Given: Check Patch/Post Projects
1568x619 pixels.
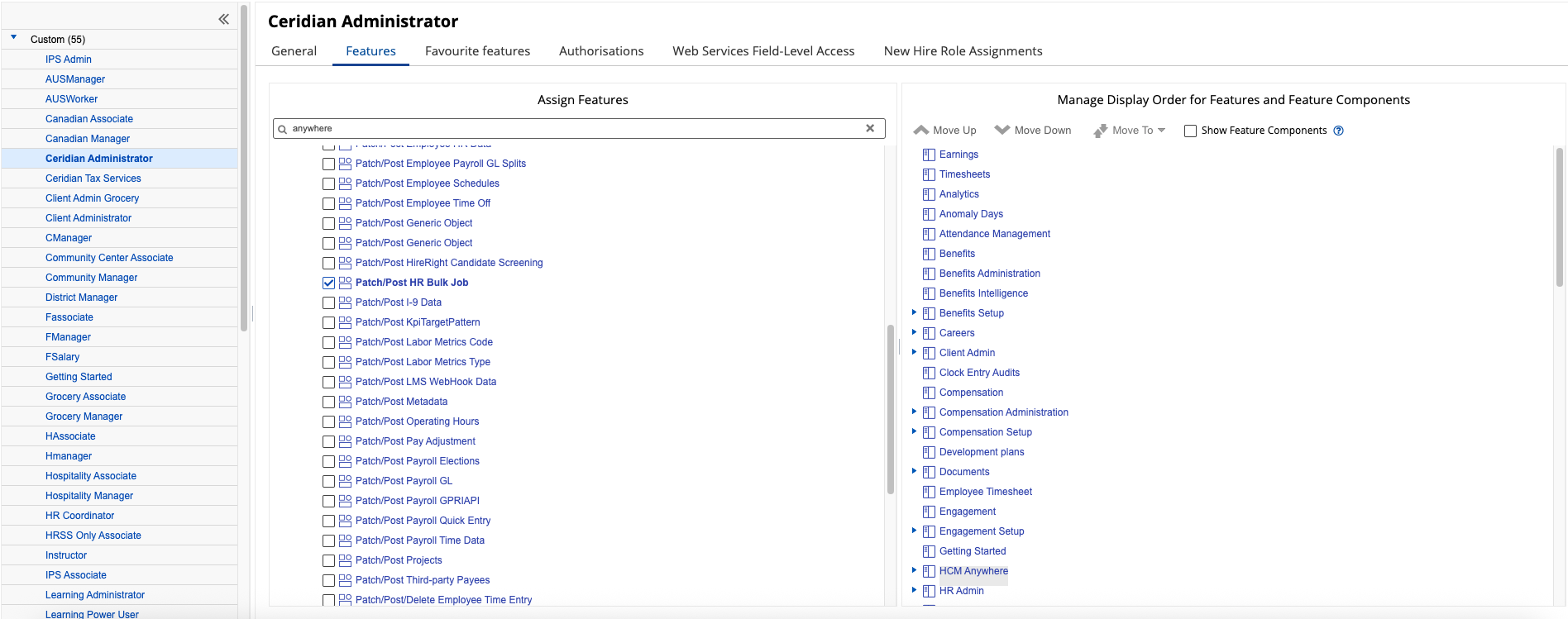Looking at the screenshot, I should pos(328,560).
